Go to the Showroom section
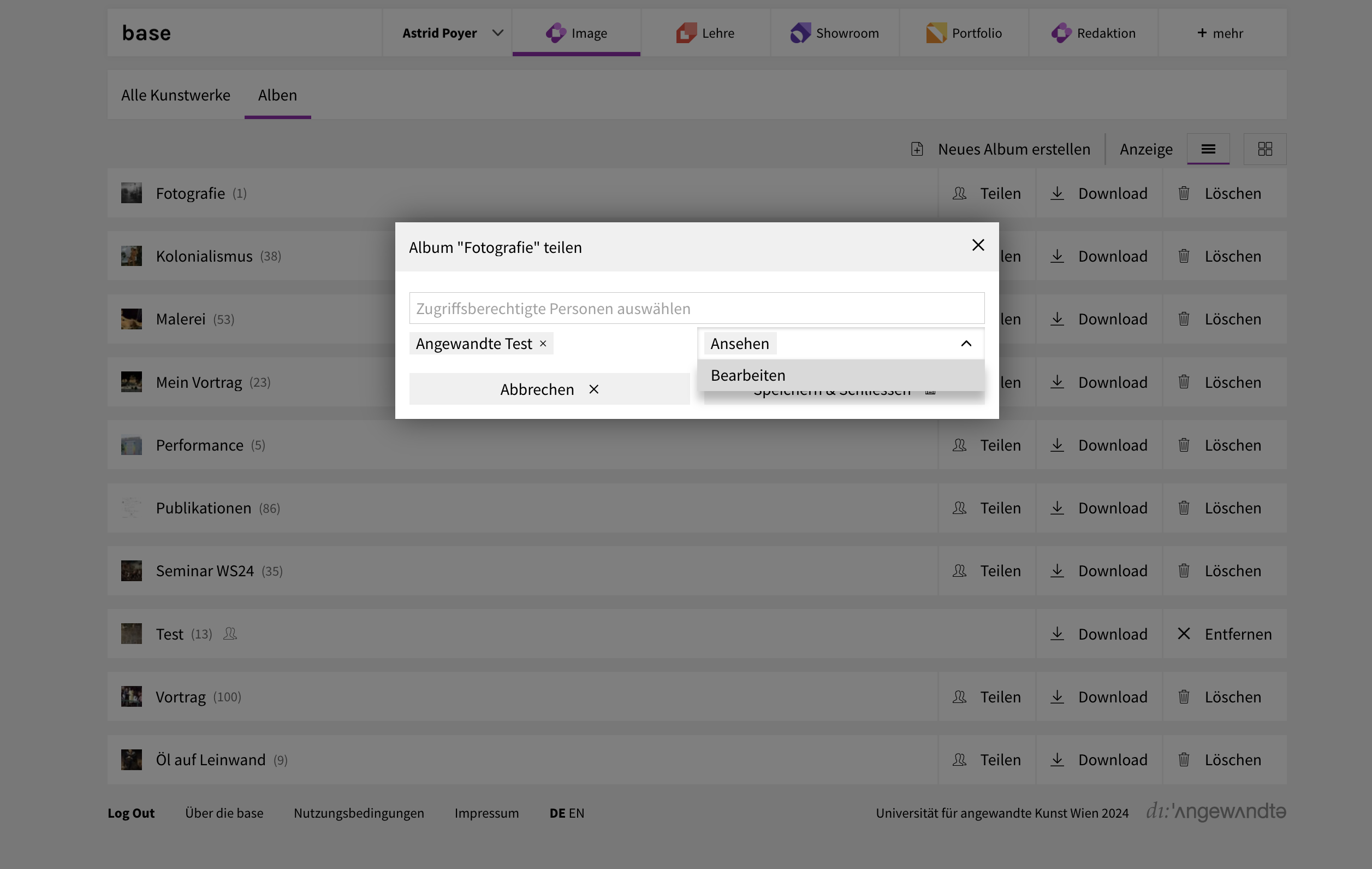This screenshot has width=1372, height=869. [835, 33]
